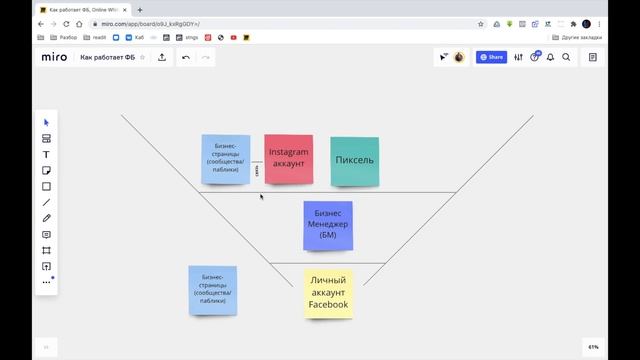Select the Text tool
The image size is (640, 360).
coord(46,155)
